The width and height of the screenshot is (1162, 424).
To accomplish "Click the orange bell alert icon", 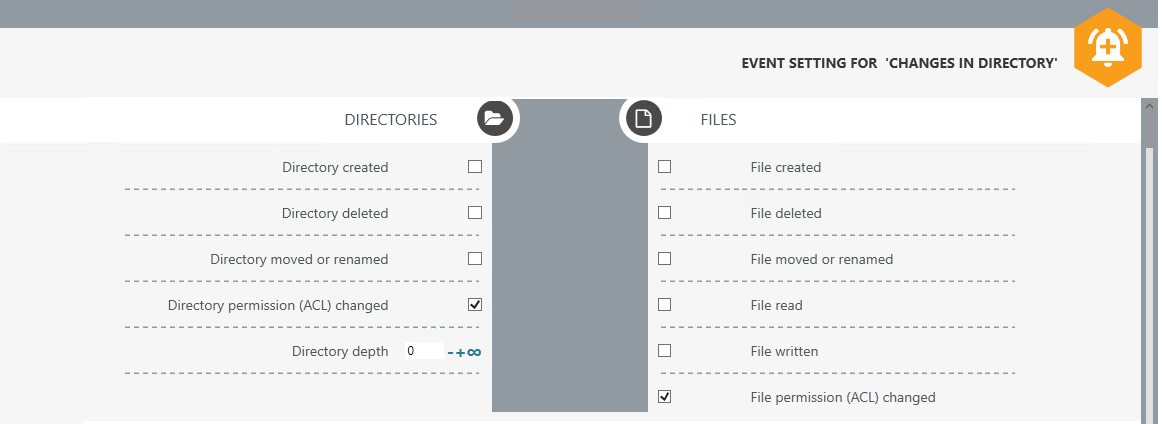I will (x=1107, y=47).
